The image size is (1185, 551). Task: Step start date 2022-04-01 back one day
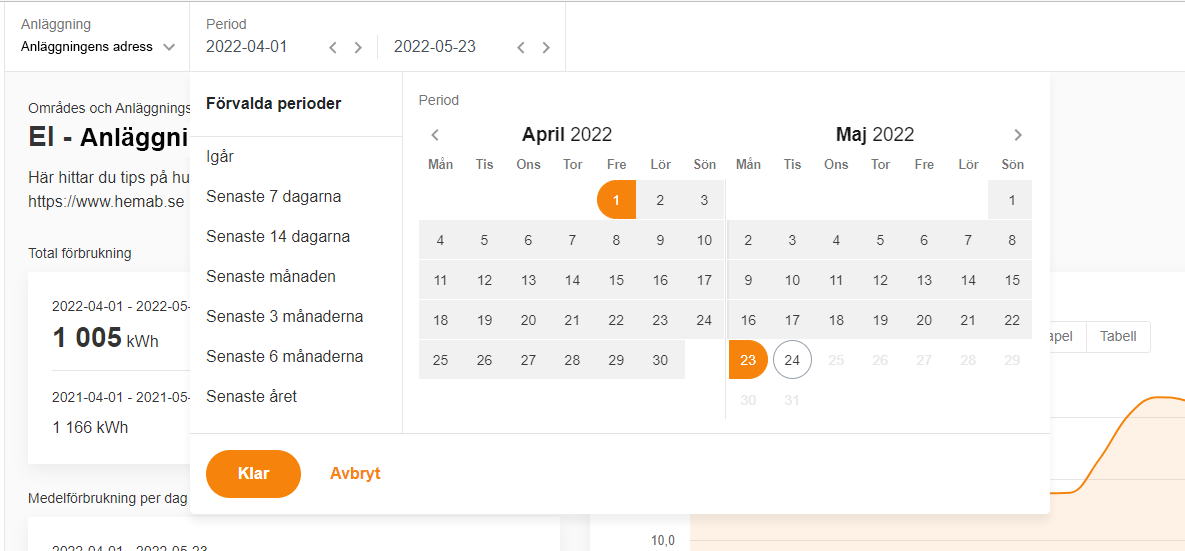coord(333,47)
